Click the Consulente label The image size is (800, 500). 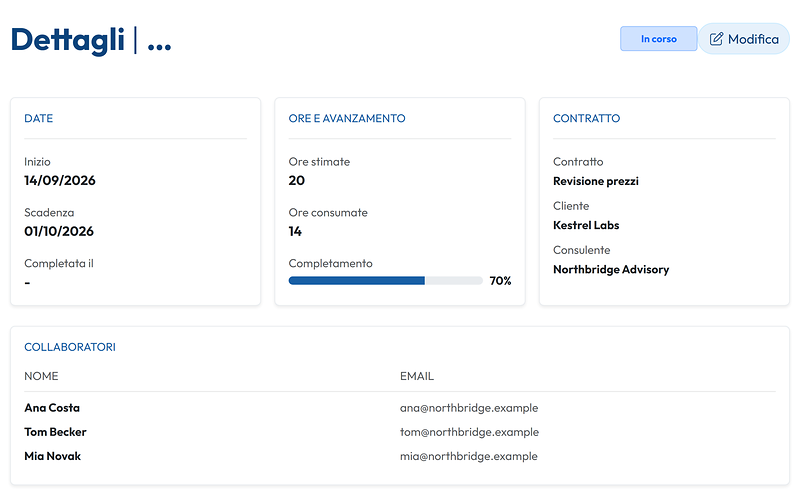[x=582, y=250]
